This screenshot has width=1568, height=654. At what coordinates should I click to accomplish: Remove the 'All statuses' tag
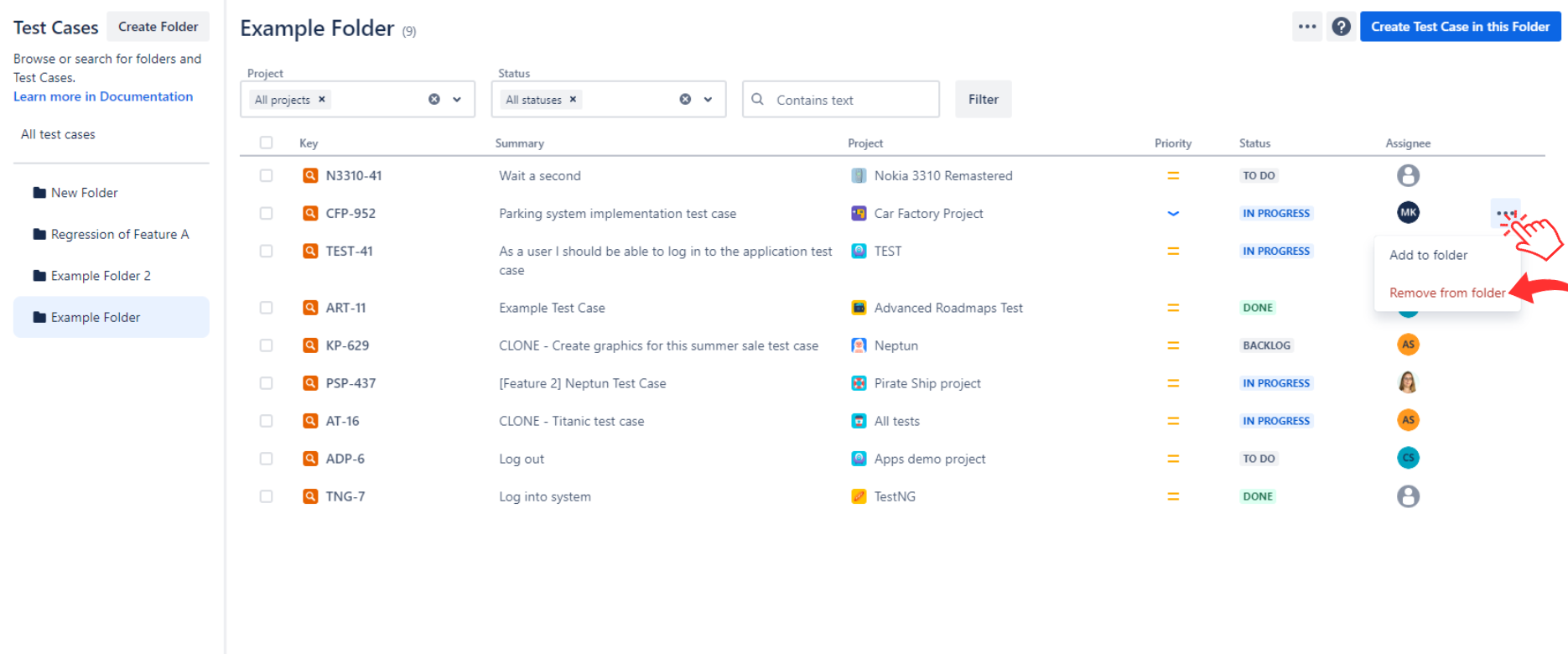pyautogui.click(x=574, y=99)
